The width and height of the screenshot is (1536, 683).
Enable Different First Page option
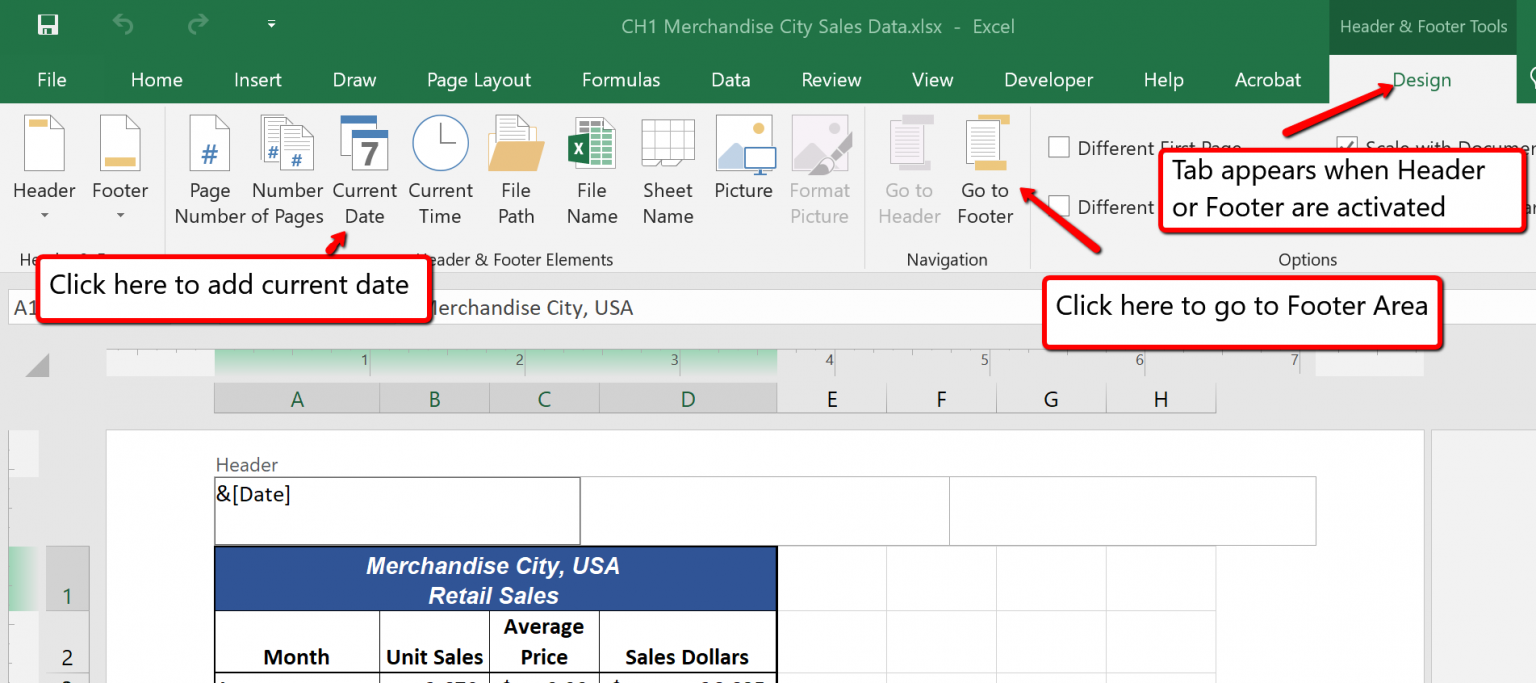click(1059, 146)
